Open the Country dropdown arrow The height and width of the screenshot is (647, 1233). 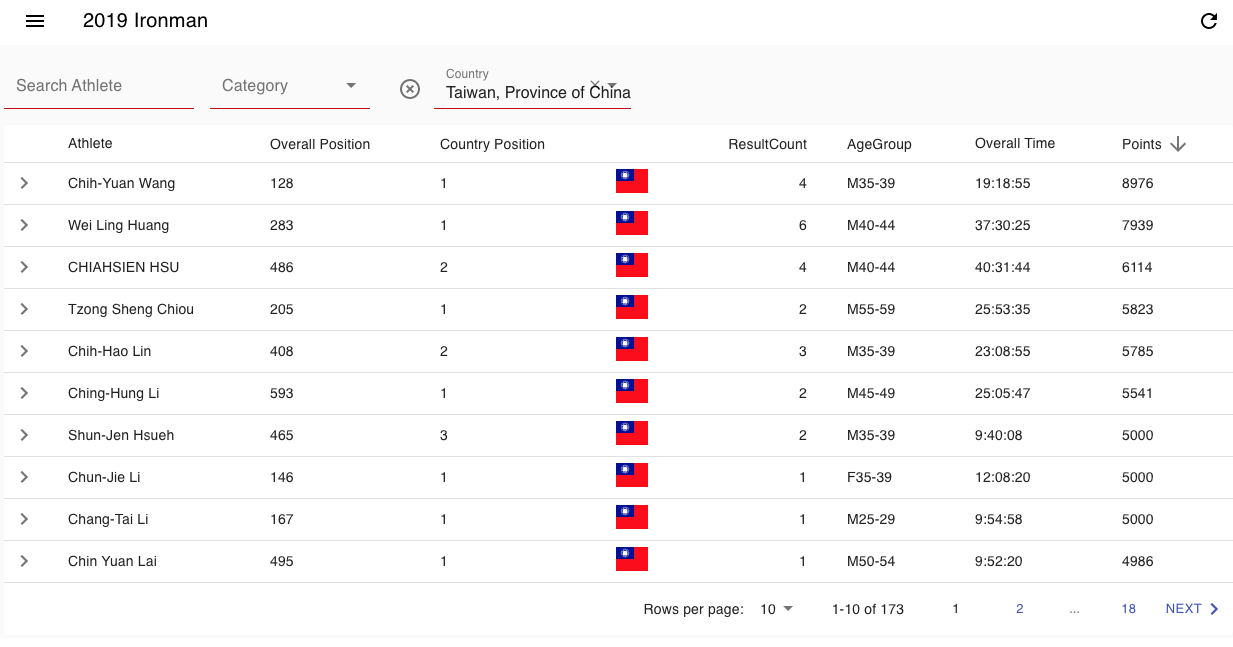pos(612,85)
